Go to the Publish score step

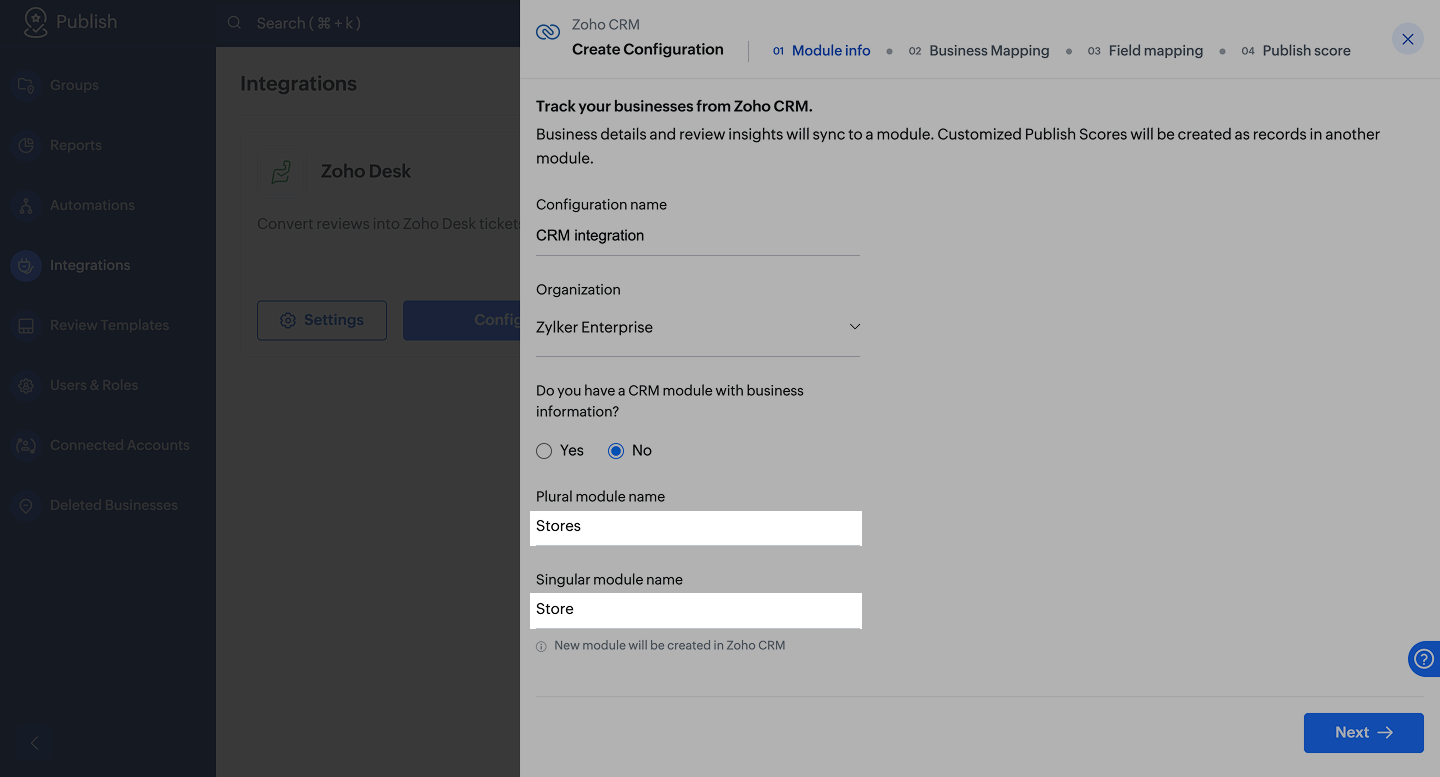[x=1296, y=50]
